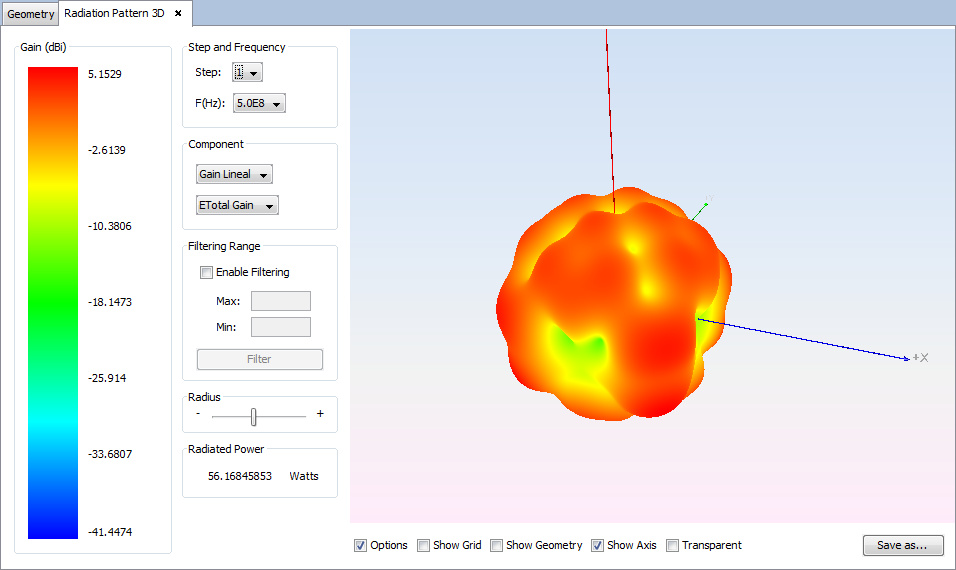
Task: Expand the ETotal Gain dropdown
Action: pyautogui.click(x=237, y=206)
